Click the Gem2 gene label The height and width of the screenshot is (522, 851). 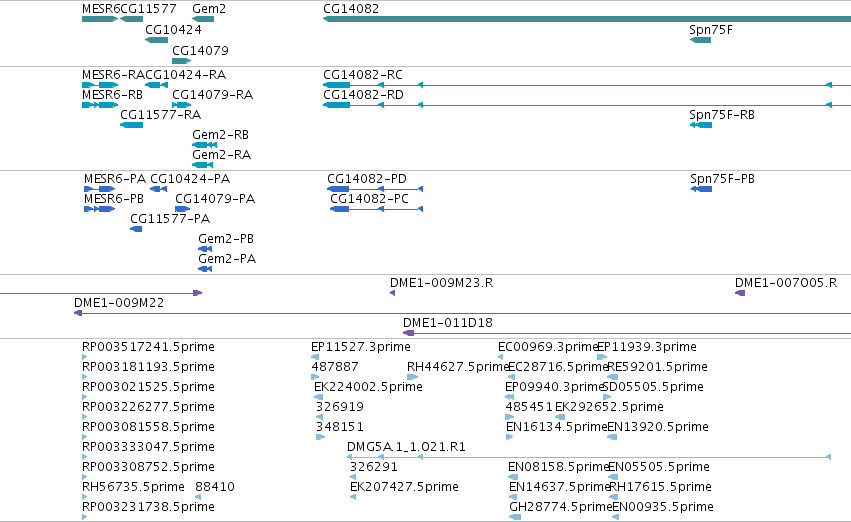(x=209, y=9)
